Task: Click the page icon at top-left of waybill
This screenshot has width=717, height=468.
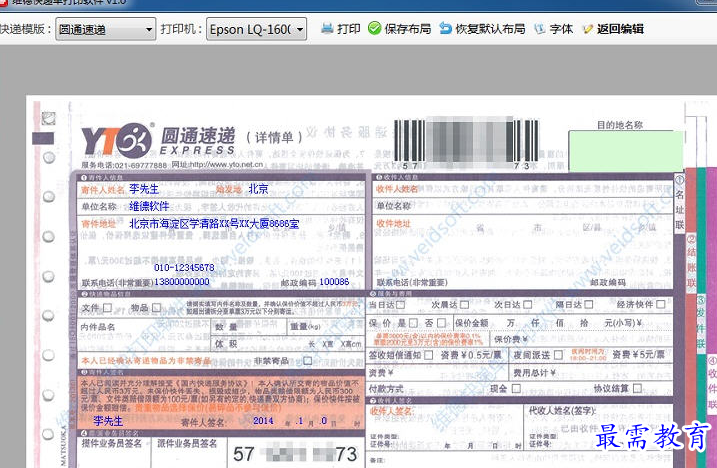Action: (x=48, y=118)
